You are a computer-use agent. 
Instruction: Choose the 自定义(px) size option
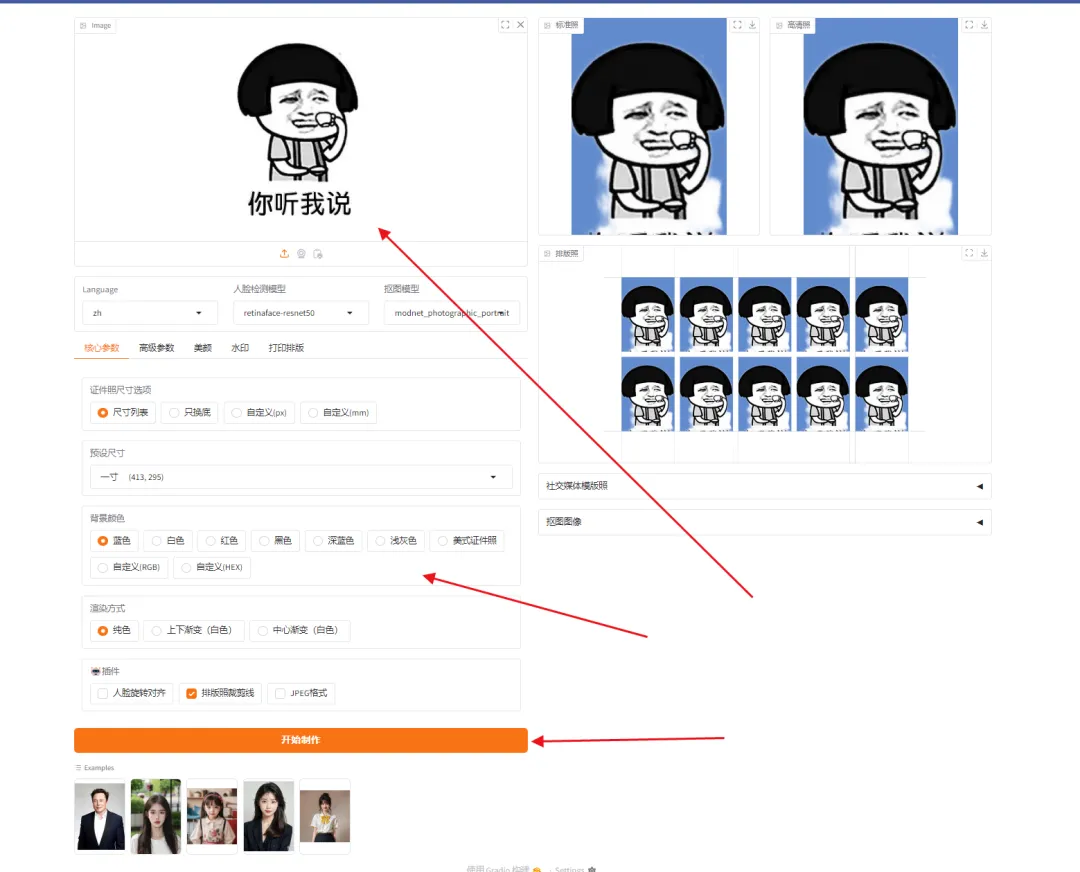point(259,413)
